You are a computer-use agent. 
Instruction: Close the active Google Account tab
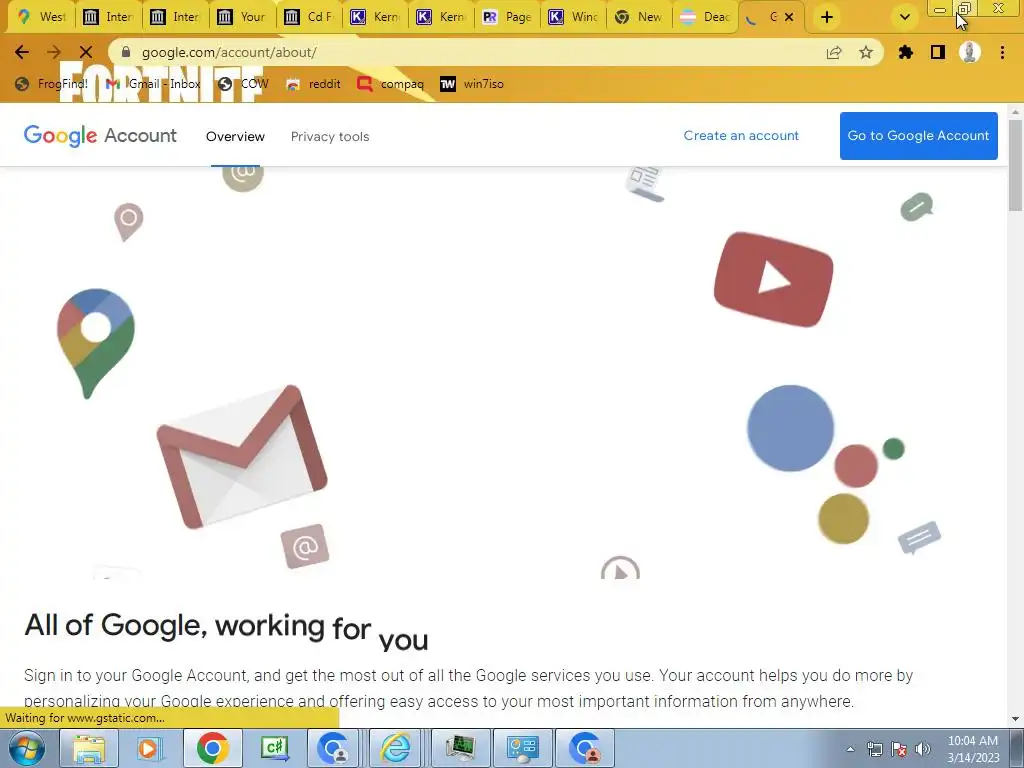point(789,17)
